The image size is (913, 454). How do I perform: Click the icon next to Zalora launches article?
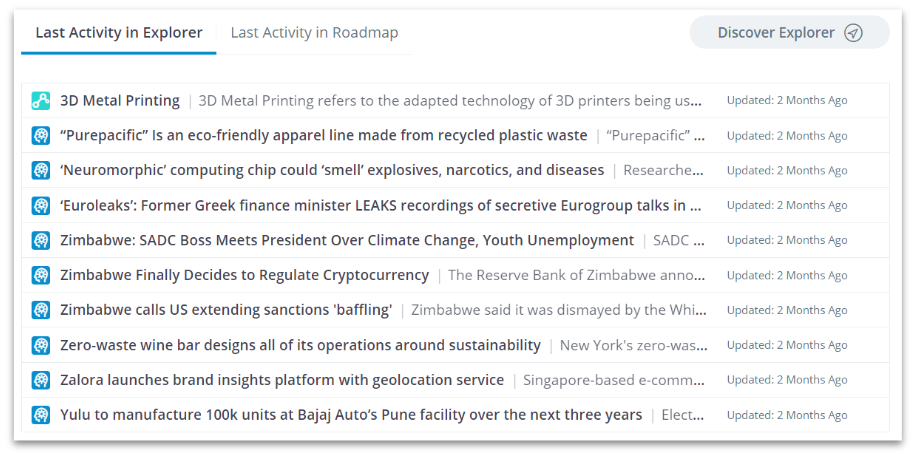(x=40, y=380)
